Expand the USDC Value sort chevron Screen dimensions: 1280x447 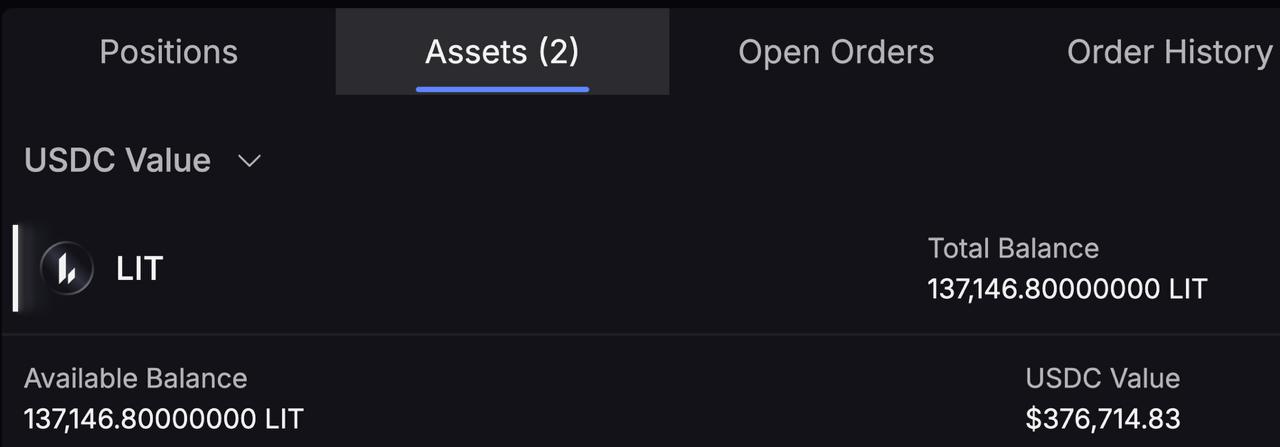pyautogui.click(x=249, y=161)
